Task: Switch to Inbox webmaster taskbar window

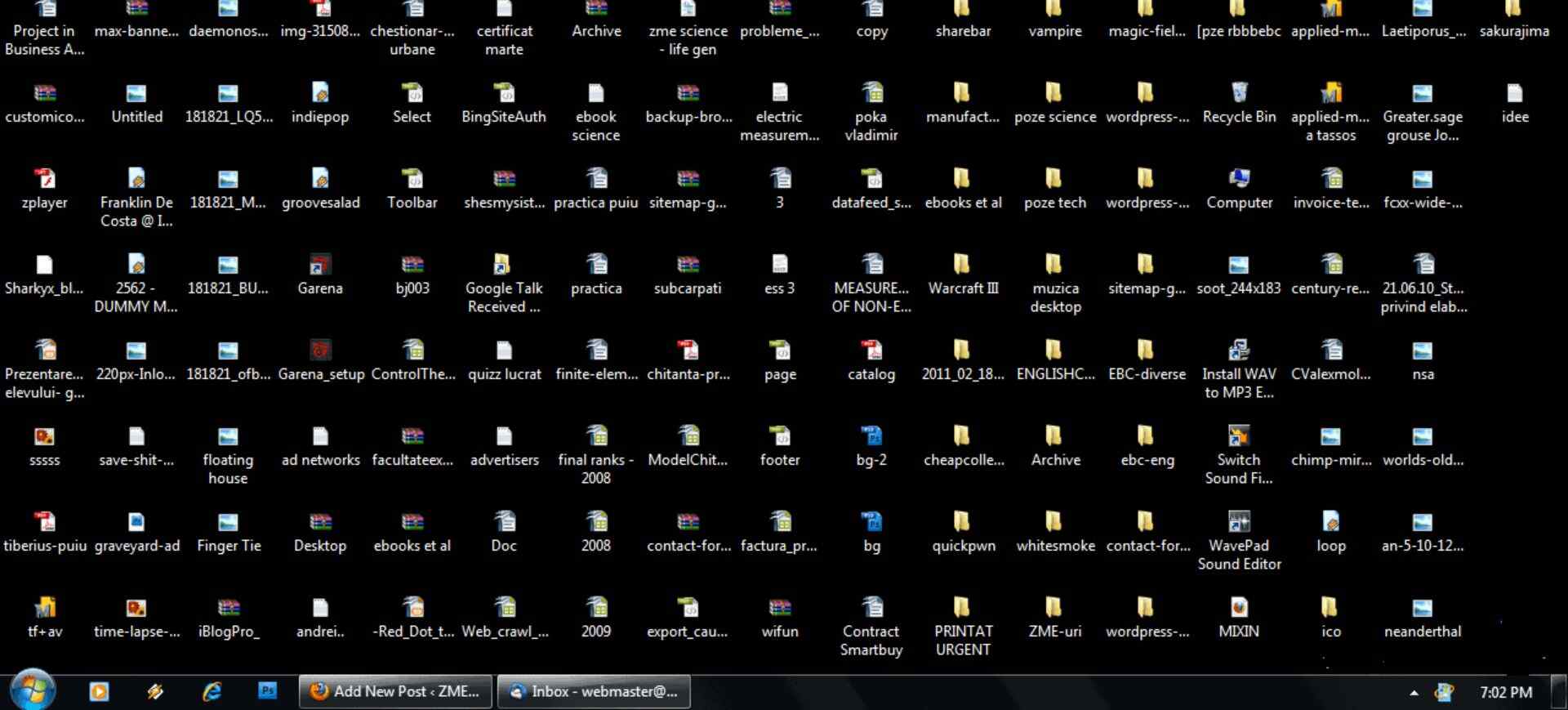Action: coord(594,691)
